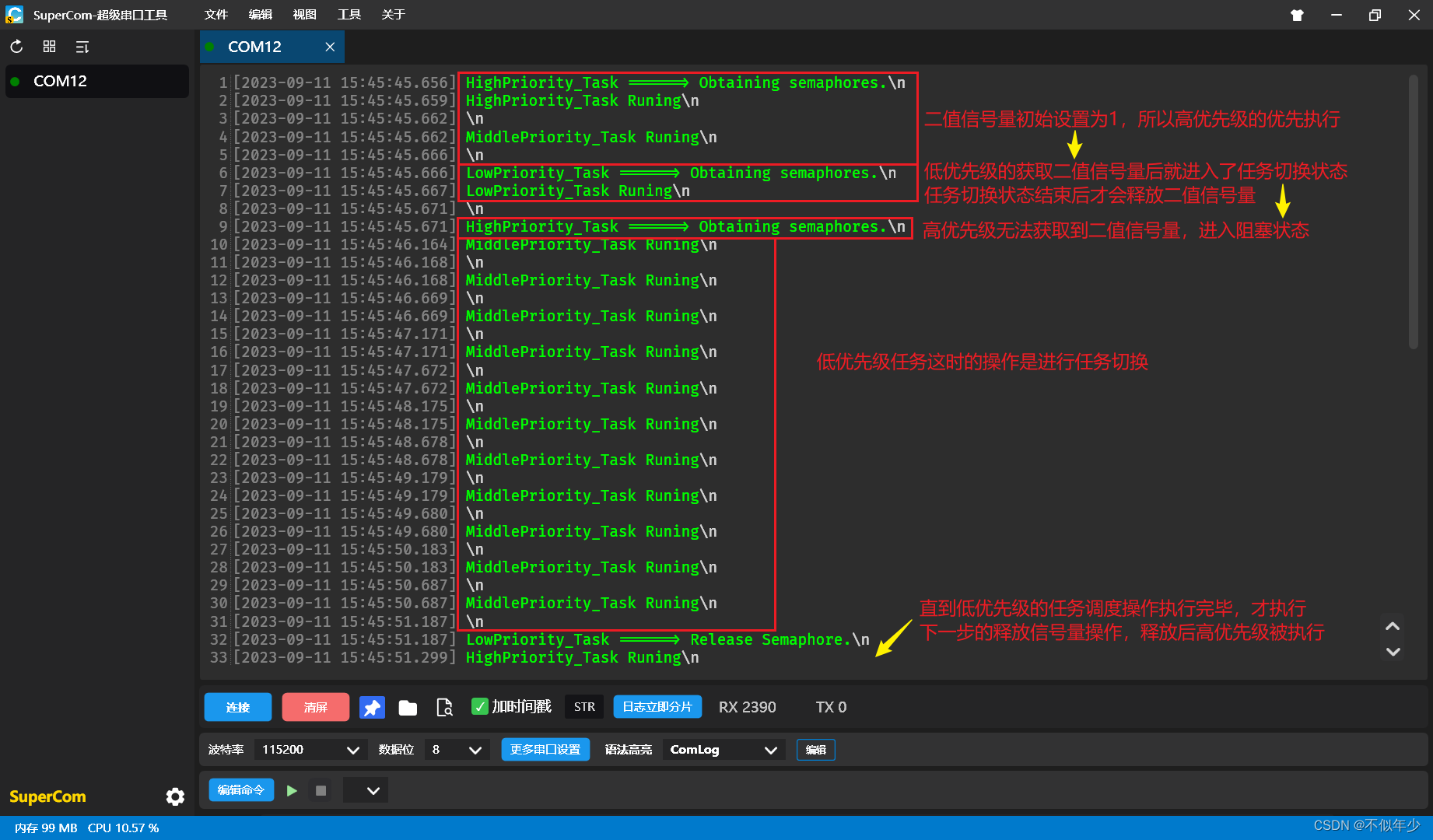Image resolution: width=1433 pixels, height=840 pixels.
Task: Open the 数据位 8 dropdown
Action: coord(457,750)
